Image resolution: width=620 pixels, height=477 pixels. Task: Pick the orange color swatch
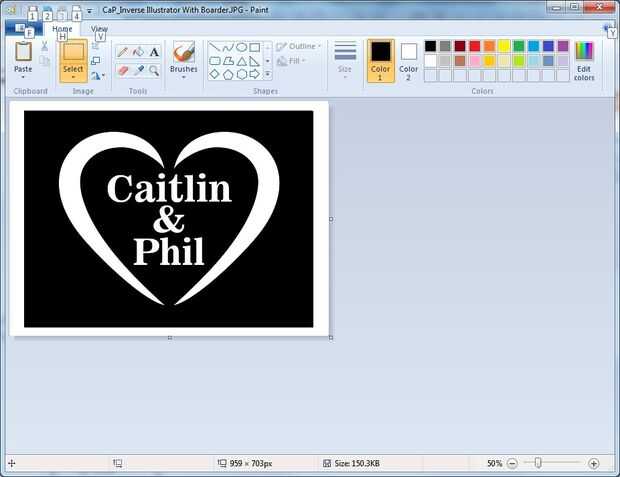pyautogui.click(x=489, y=46)
